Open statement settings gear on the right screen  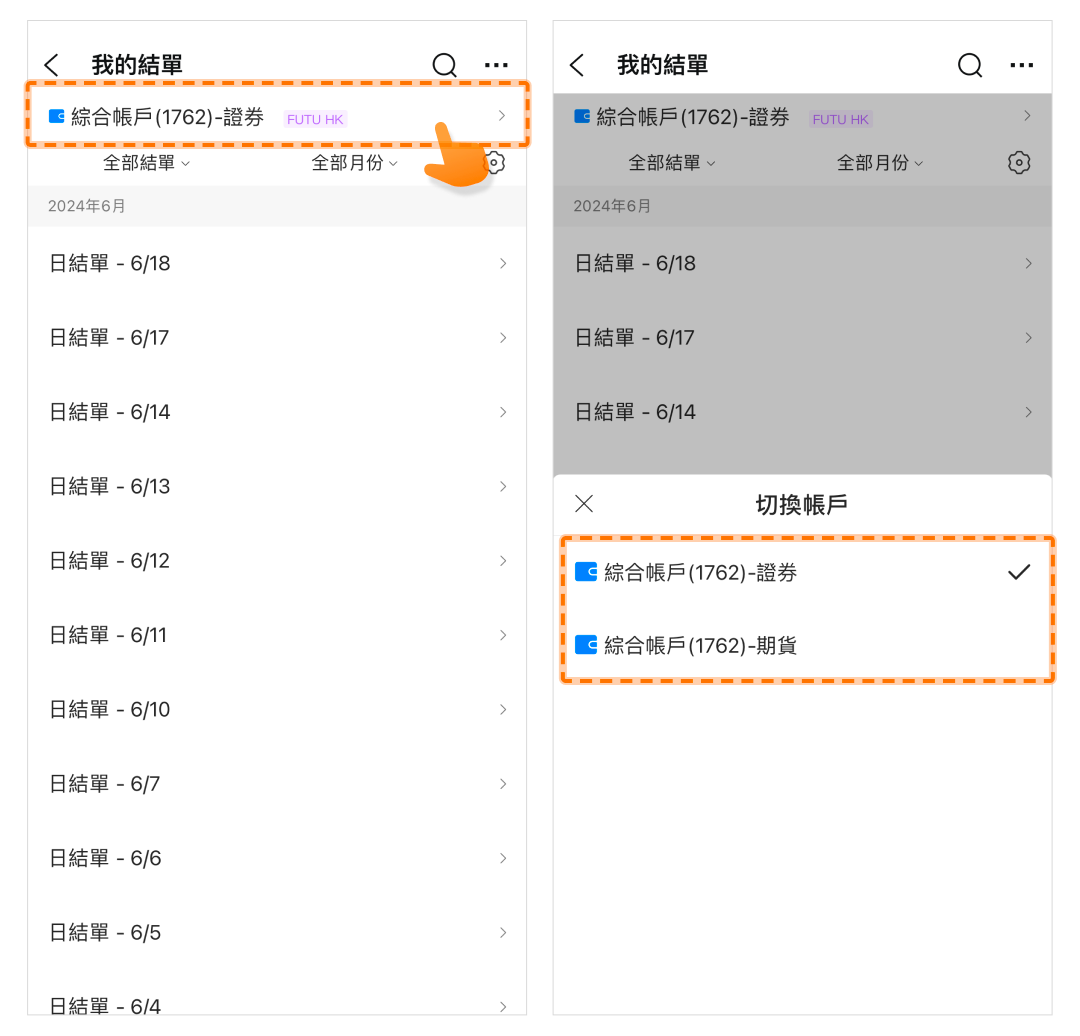pyautogui.click(x=1018, y=163)
